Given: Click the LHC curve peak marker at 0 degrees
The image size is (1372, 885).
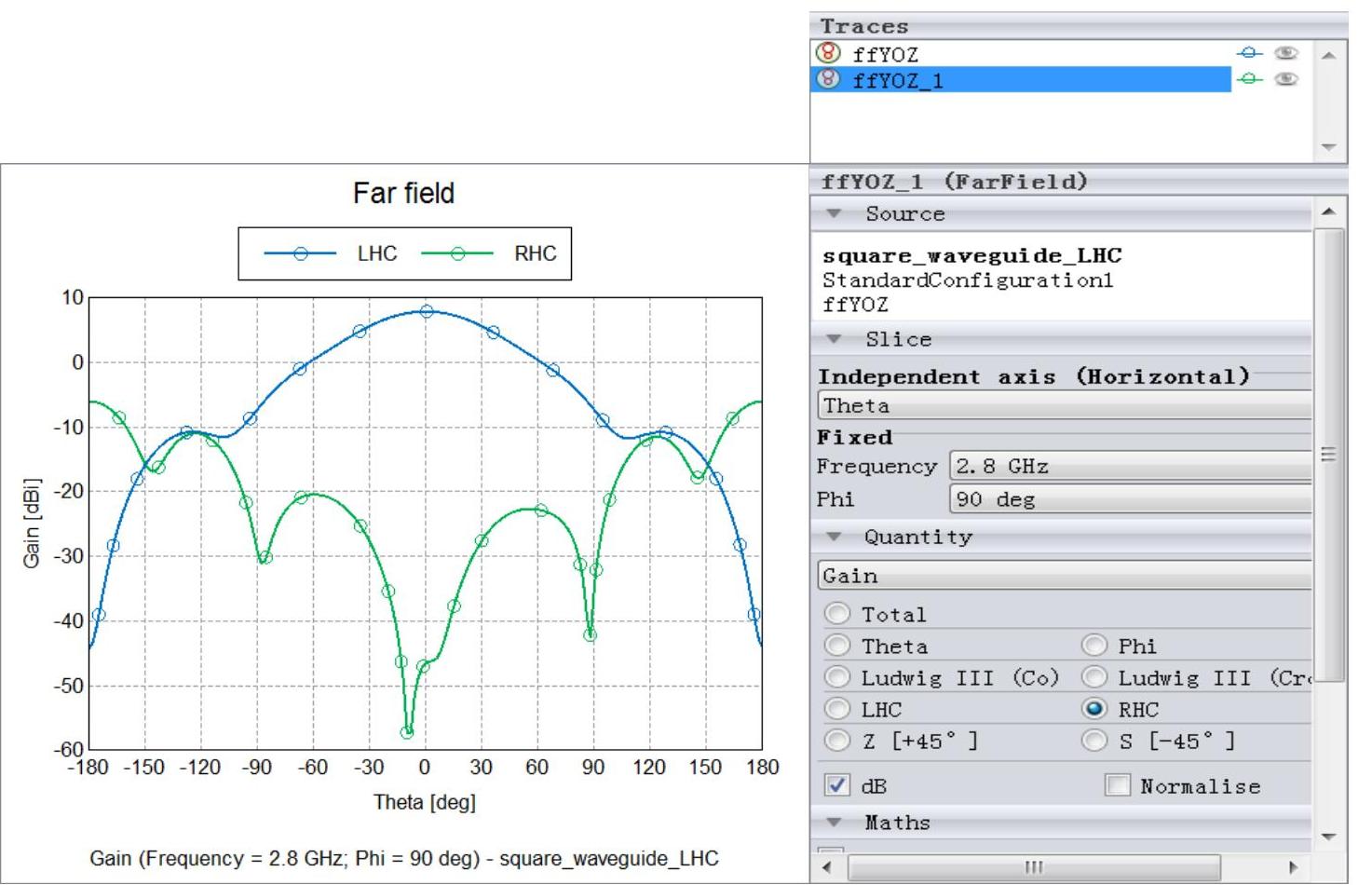Looking at the screenshot, I should point(427,311).
